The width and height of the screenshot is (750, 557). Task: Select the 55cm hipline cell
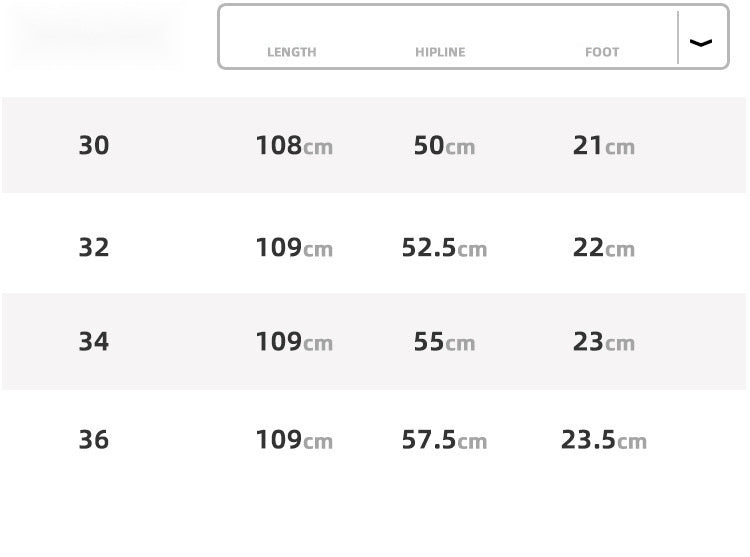pyautogui.click(x=444, y=342)
